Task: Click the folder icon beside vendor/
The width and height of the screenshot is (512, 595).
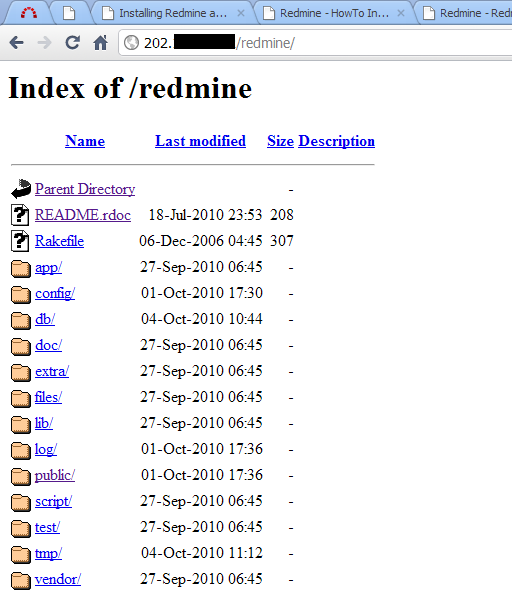Action: click(21, 581)
